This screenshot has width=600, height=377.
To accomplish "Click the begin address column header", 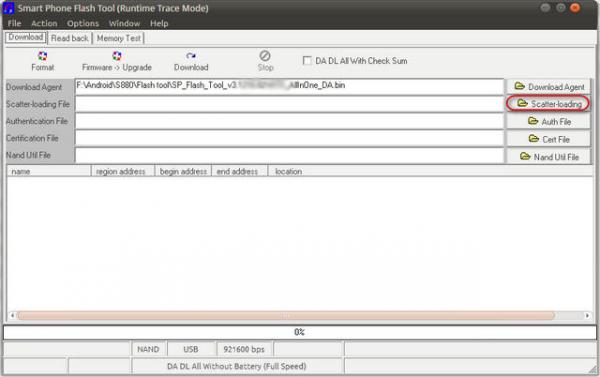I will pos(183,171).
